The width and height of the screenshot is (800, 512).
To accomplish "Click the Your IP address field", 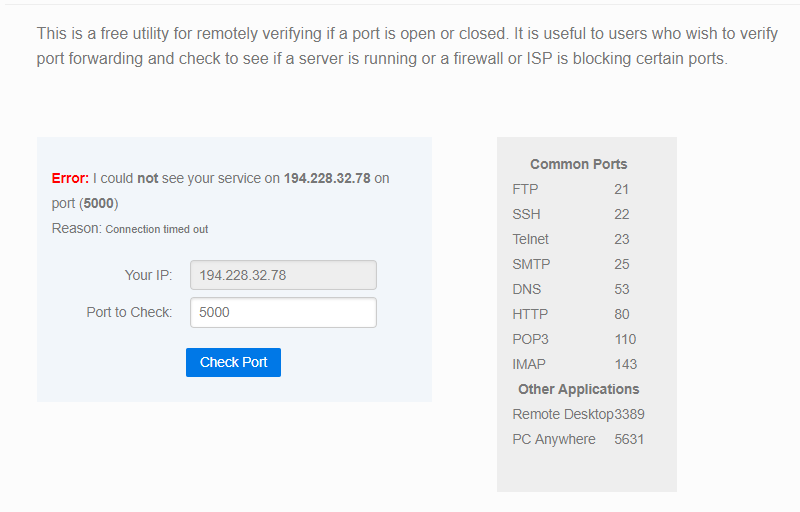I will (x=283, y=275).
